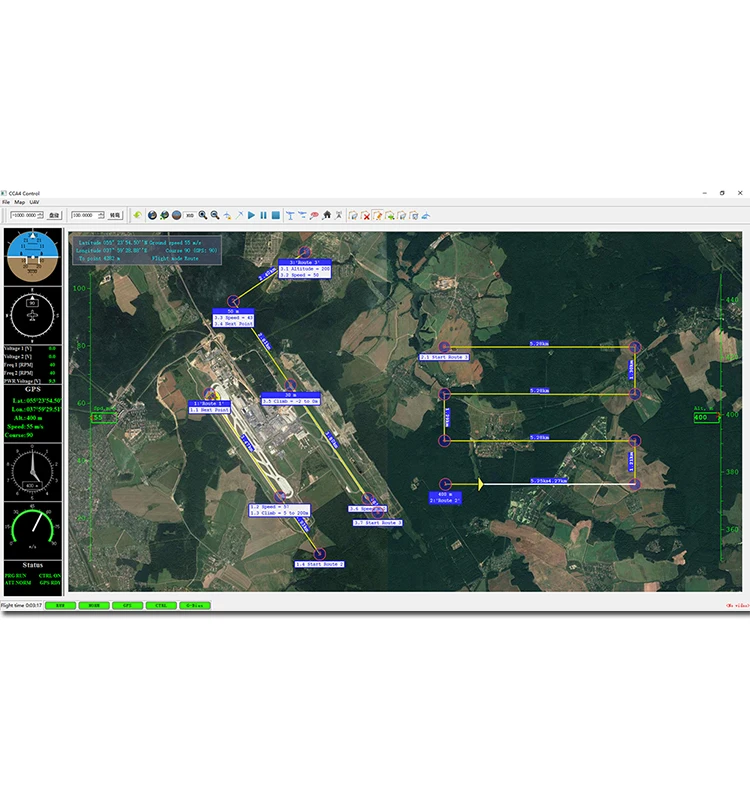Click the green airspeed arc gauge

pyautogui.click(x=33, y=530)
